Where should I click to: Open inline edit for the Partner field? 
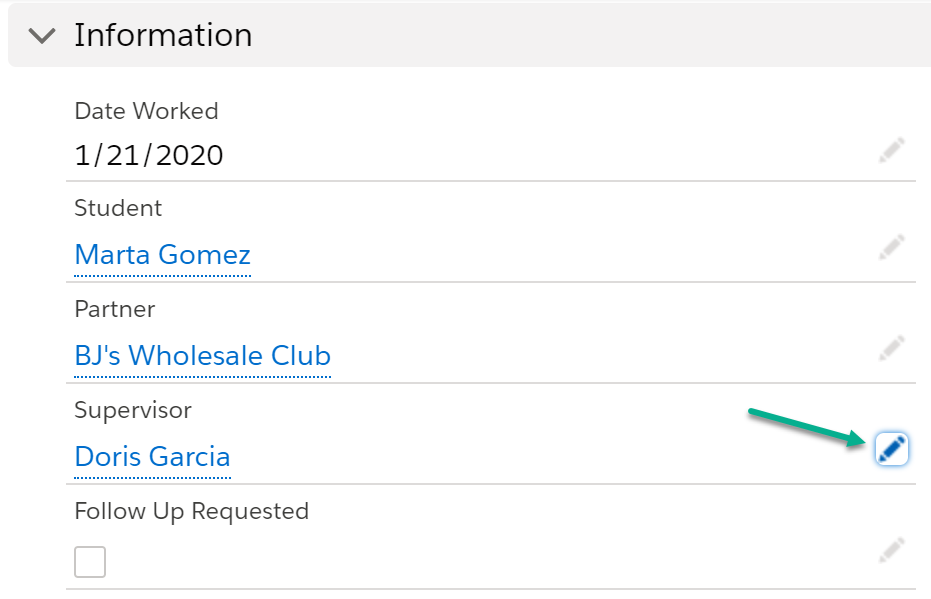click(x=891, y=348)
